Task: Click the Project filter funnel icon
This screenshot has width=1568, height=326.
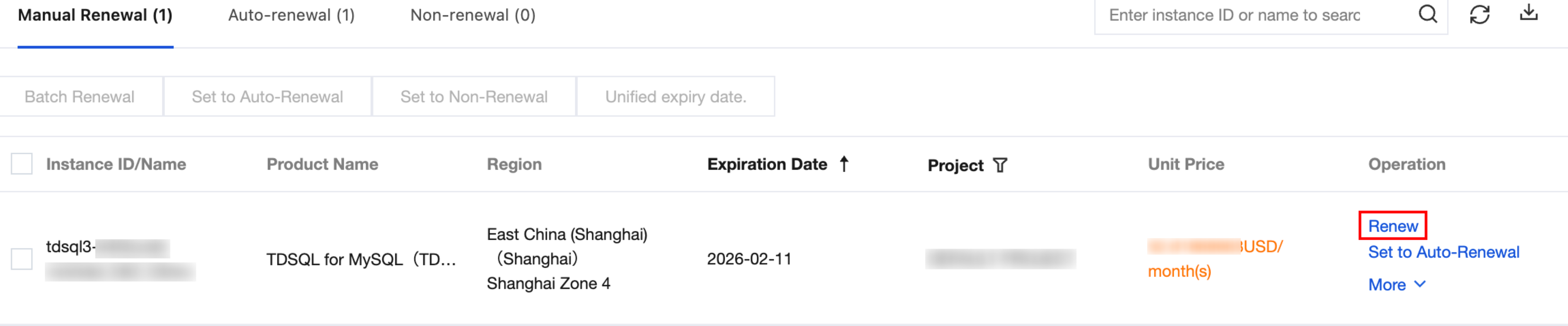Action: click(x=1000, y=165)
